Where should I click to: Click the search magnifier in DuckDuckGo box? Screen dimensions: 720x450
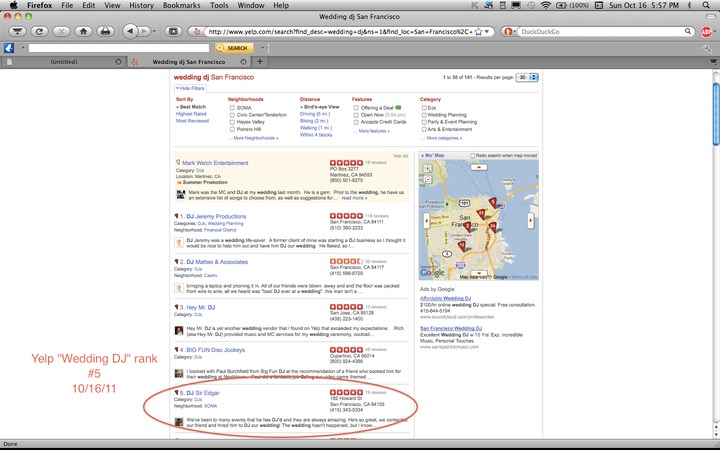point(688,31)
